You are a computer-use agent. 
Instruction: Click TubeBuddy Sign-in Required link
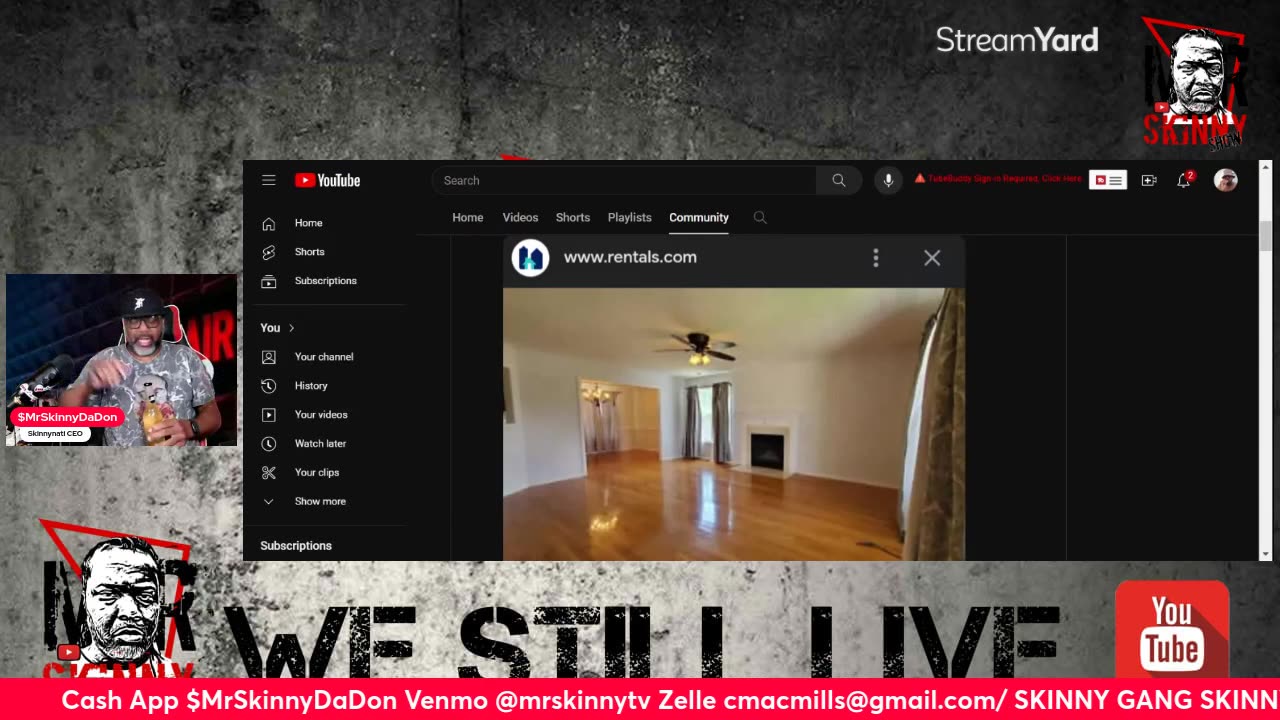[1005, 179]
